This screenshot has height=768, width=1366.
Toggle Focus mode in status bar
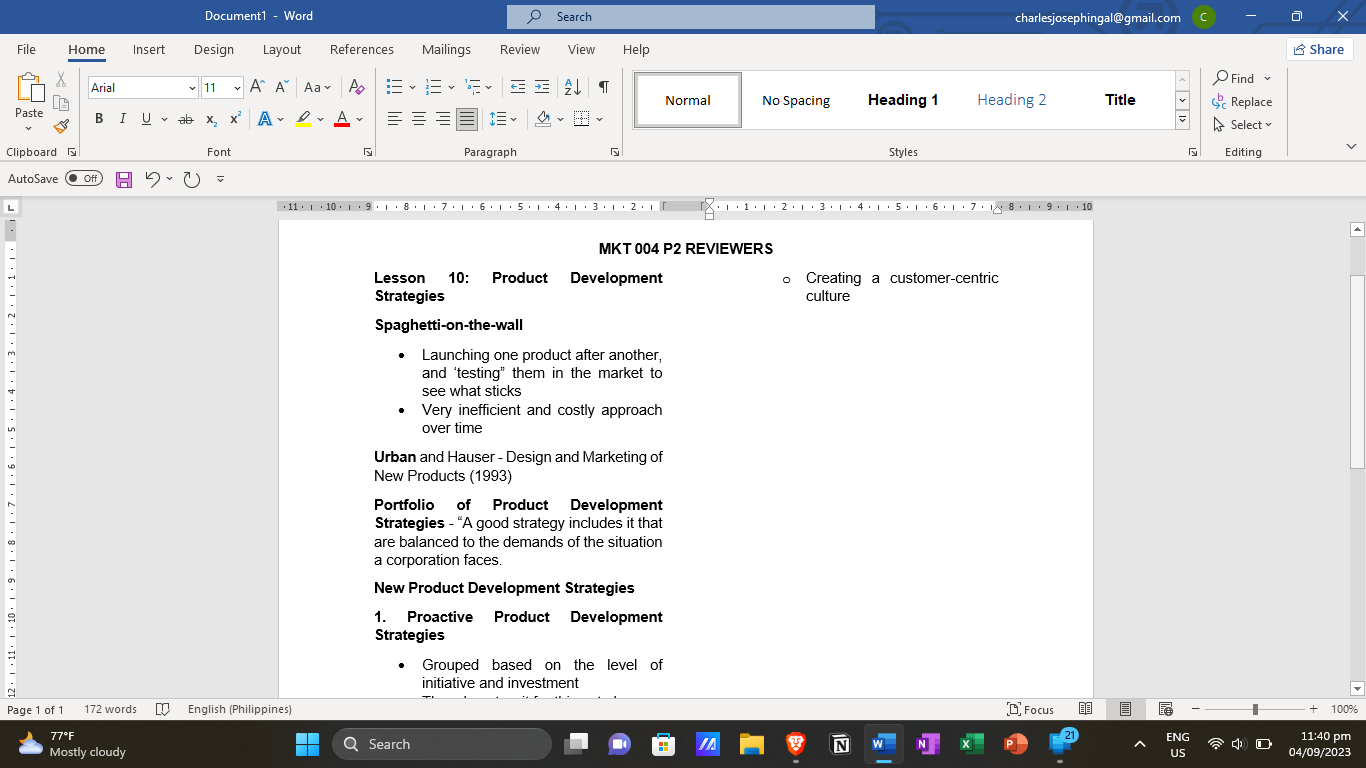point(1033,709)
